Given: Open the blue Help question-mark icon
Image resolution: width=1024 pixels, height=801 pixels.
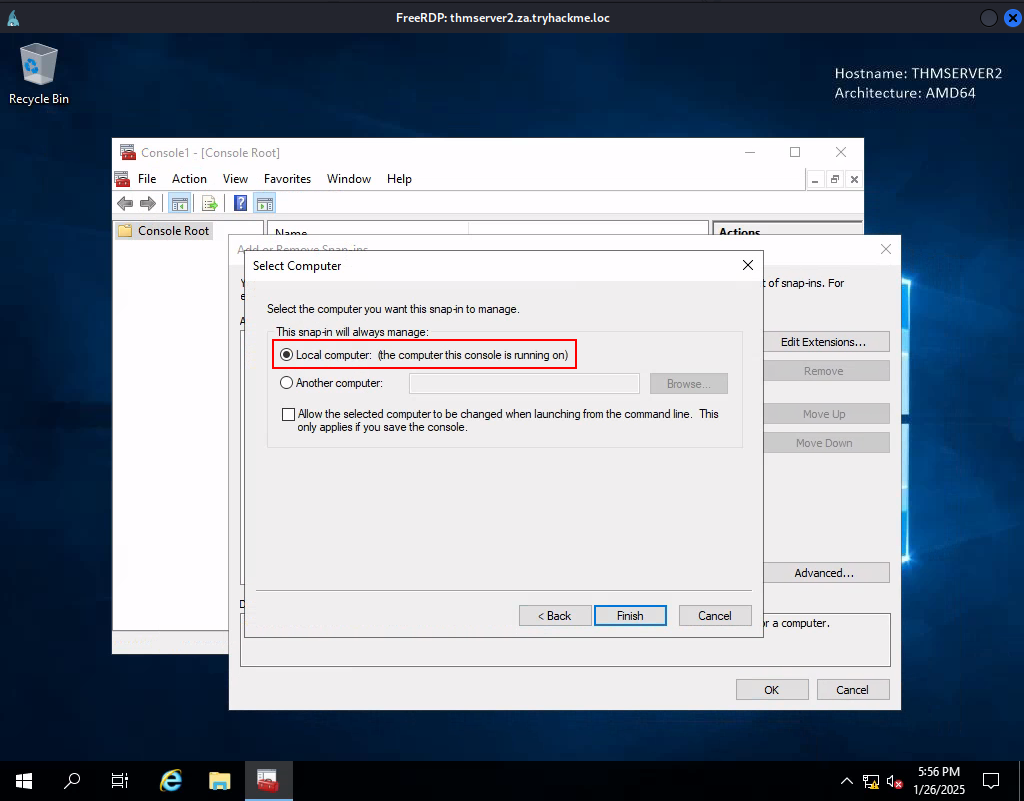Looking at the screenshot, I should pos(240,204).
